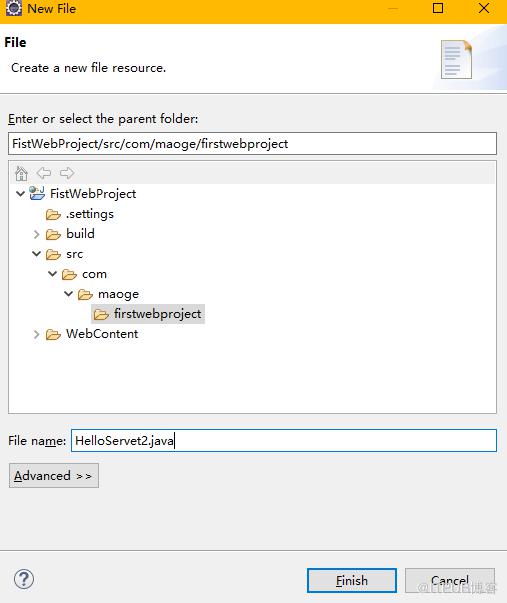Click the WebContent folder icon
The width and height of the screenshot is (507, 603).
coord(53,335)
